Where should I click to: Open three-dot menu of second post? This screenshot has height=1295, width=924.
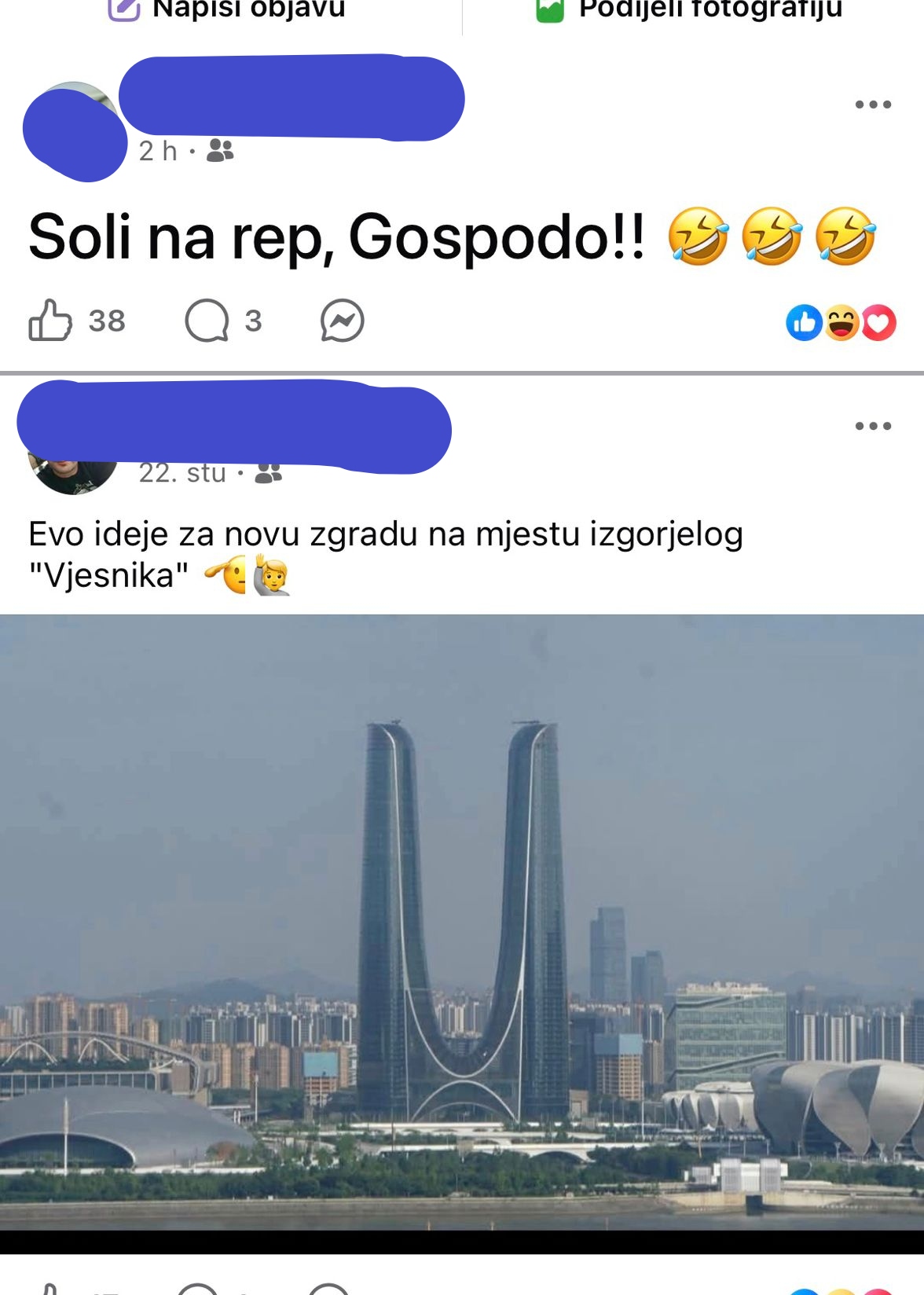[873, 426]
